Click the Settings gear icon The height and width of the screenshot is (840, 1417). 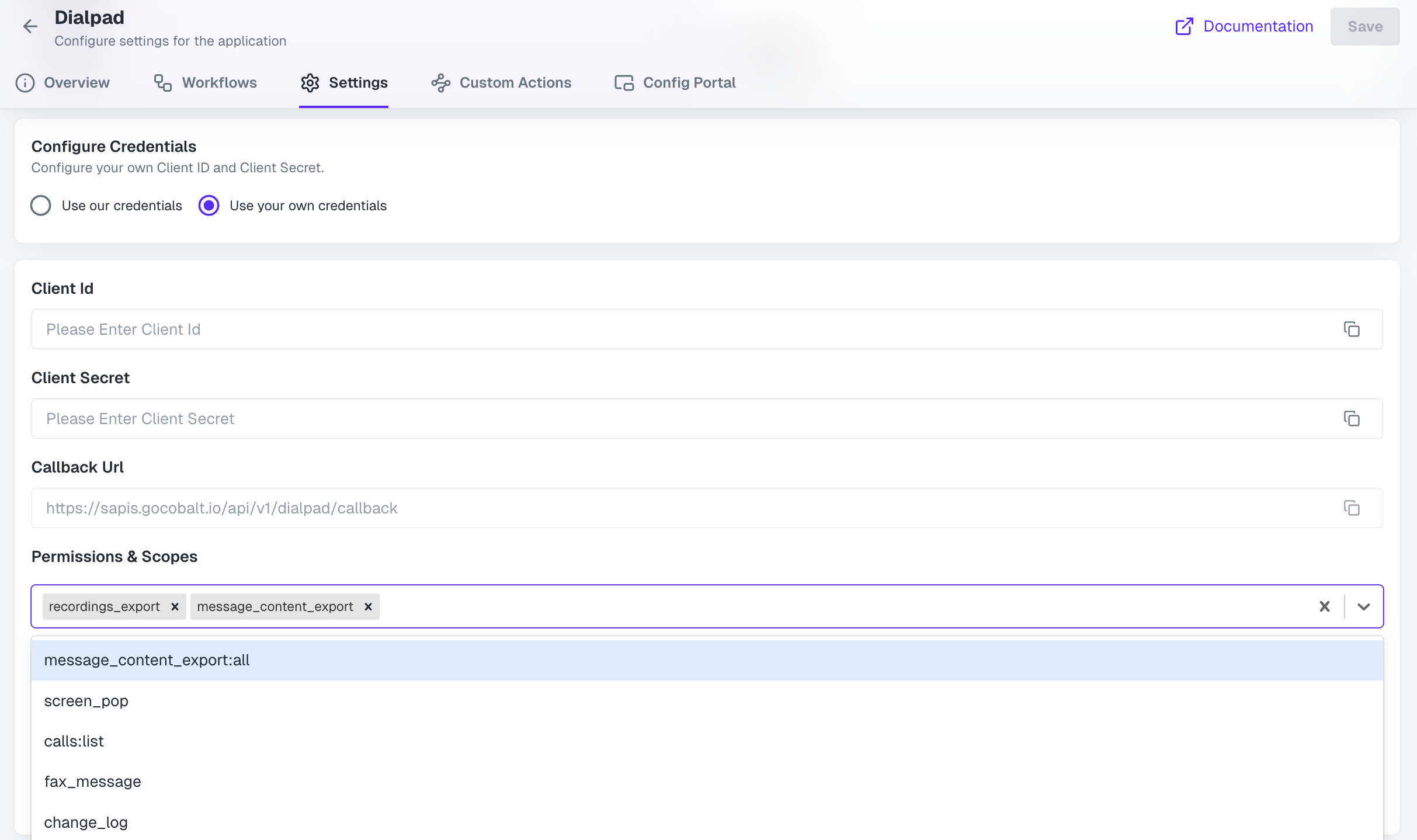click(x=310, y=82)
